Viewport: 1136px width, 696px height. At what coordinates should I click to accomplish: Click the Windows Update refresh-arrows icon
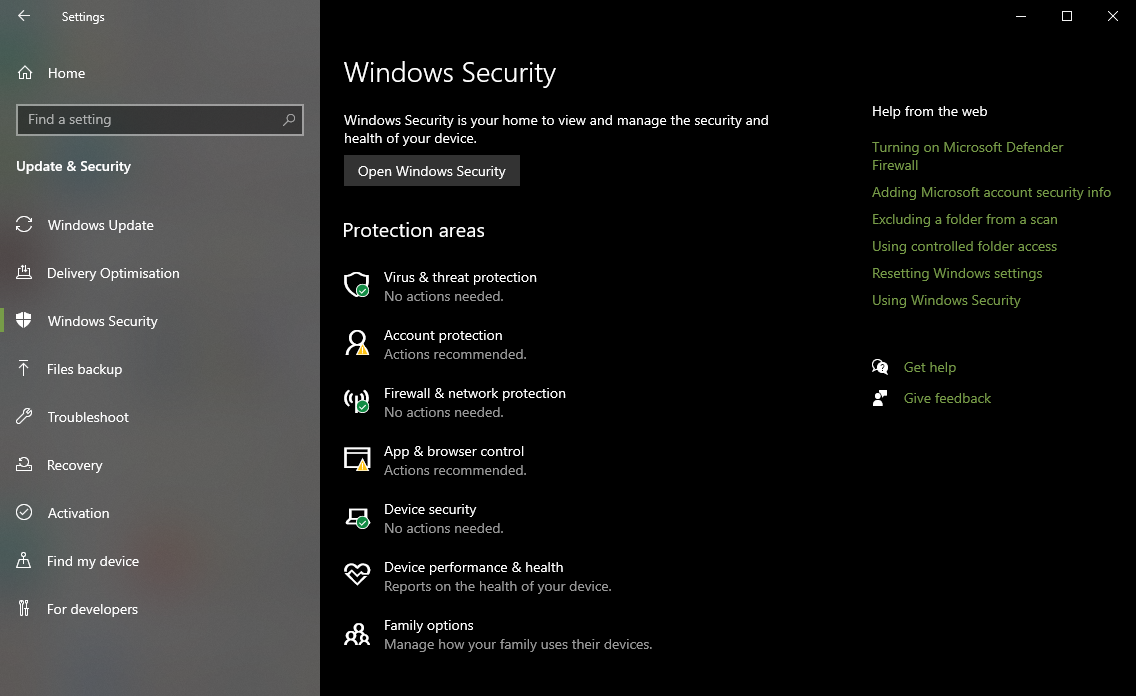click(x=24, y=225)
